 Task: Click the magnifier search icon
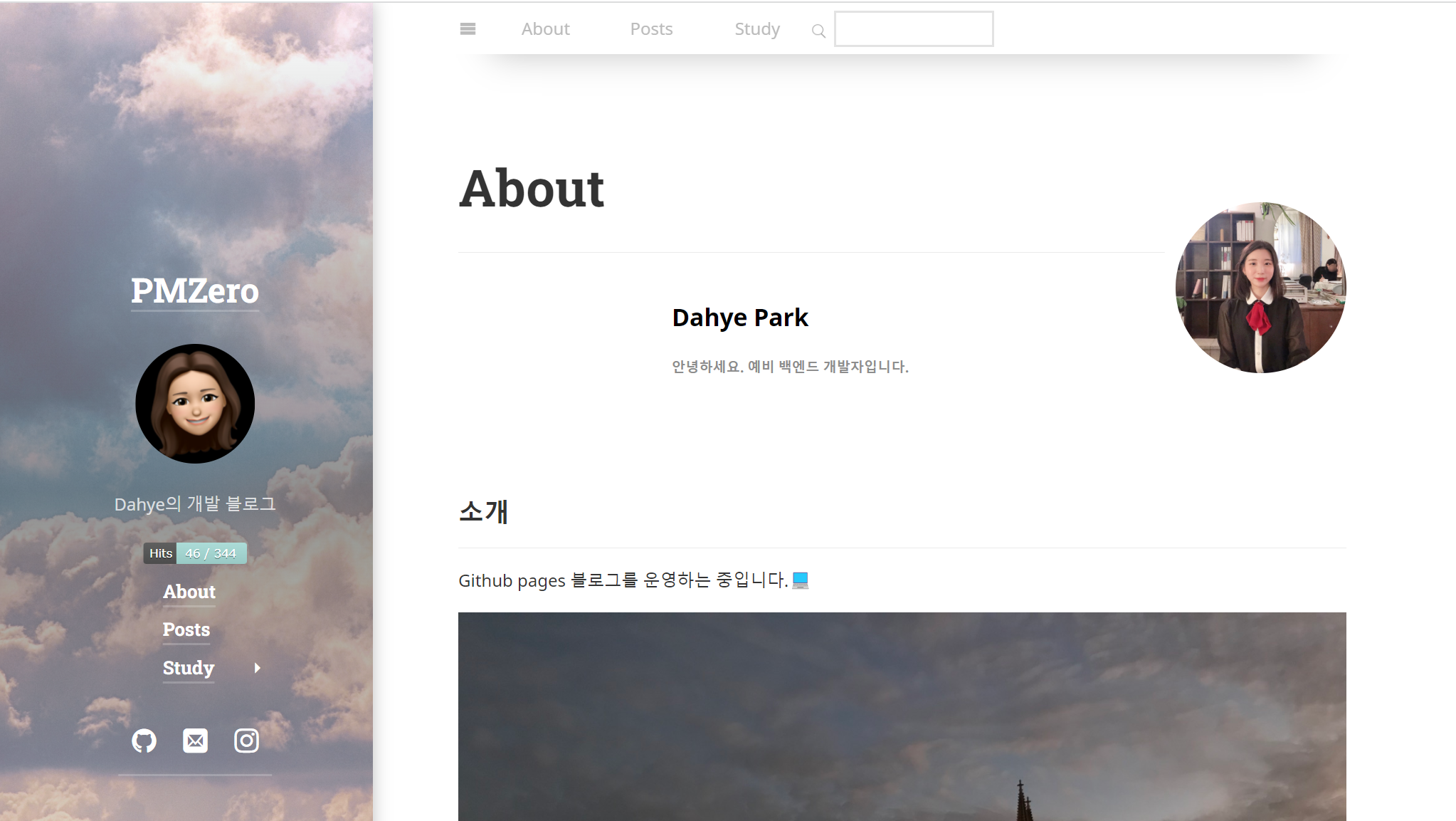point(818,31)
